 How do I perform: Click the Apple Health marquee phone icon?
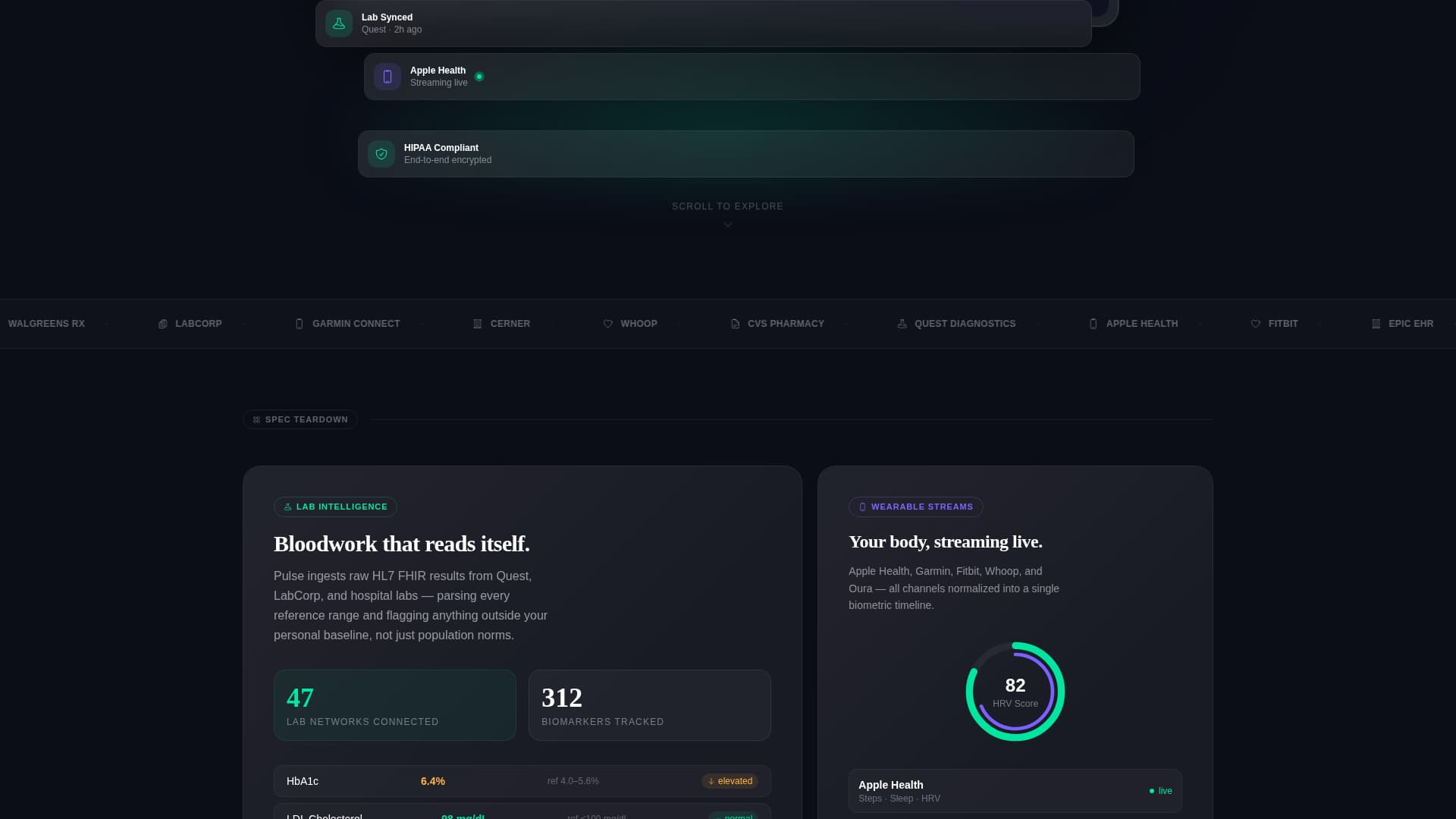[x=1093, y=324]
